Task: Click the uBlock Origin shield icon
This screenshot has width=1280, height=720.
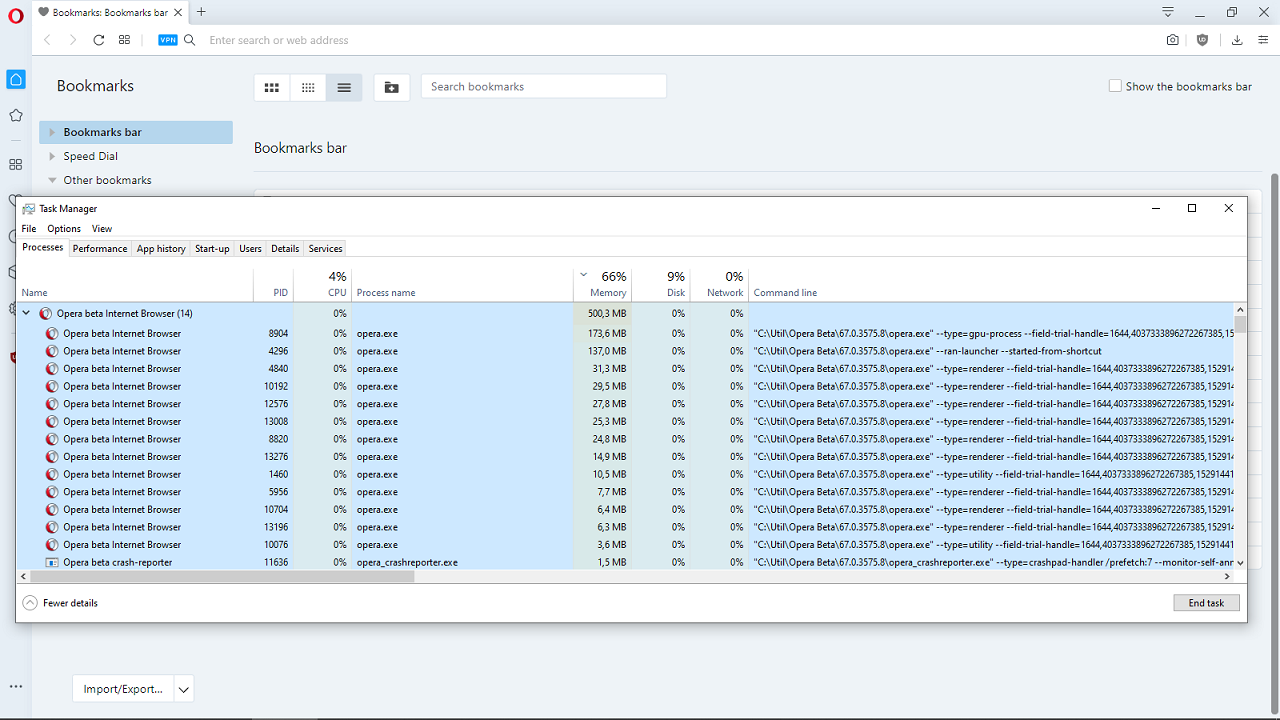Action: pos(1202,40)
